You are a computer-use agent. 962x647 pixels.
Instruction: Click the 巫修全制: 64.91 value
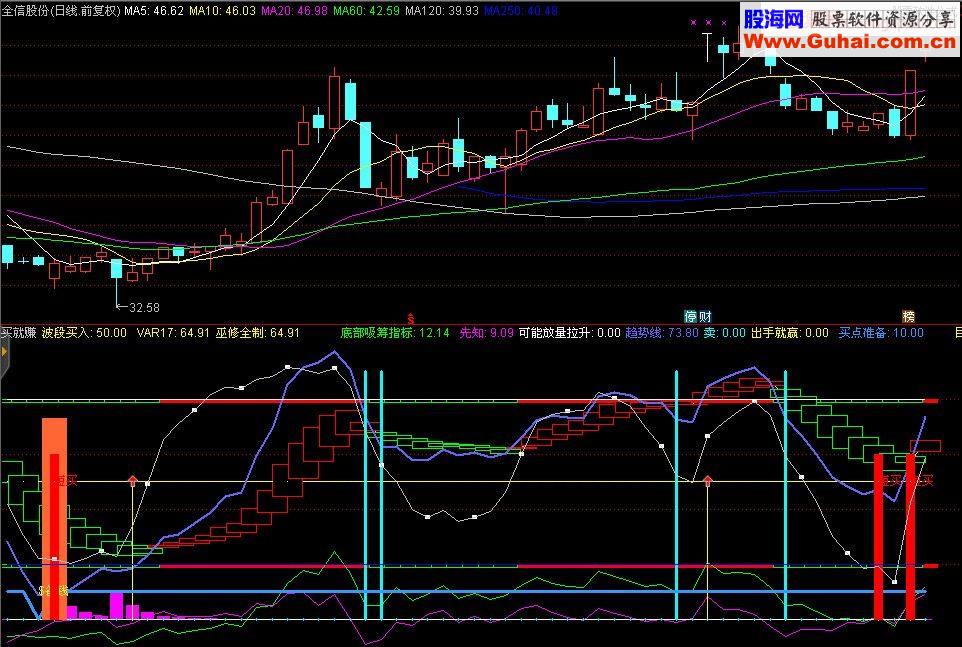tap(258, 333)
